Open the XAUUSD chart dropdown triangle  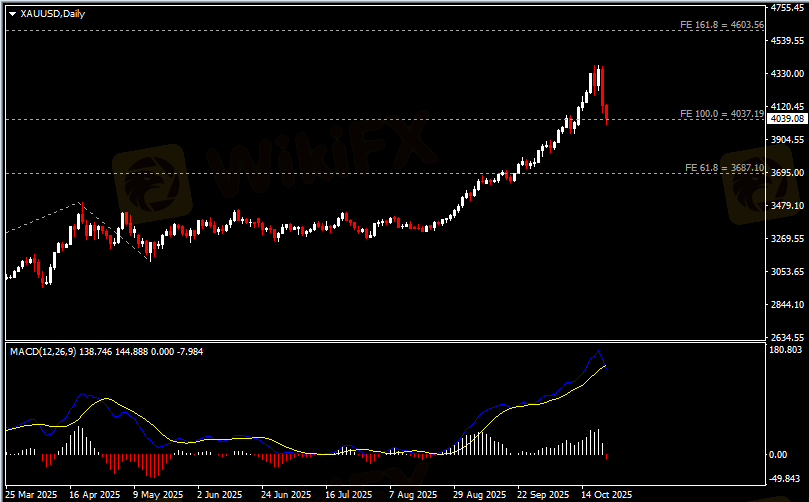13,14
